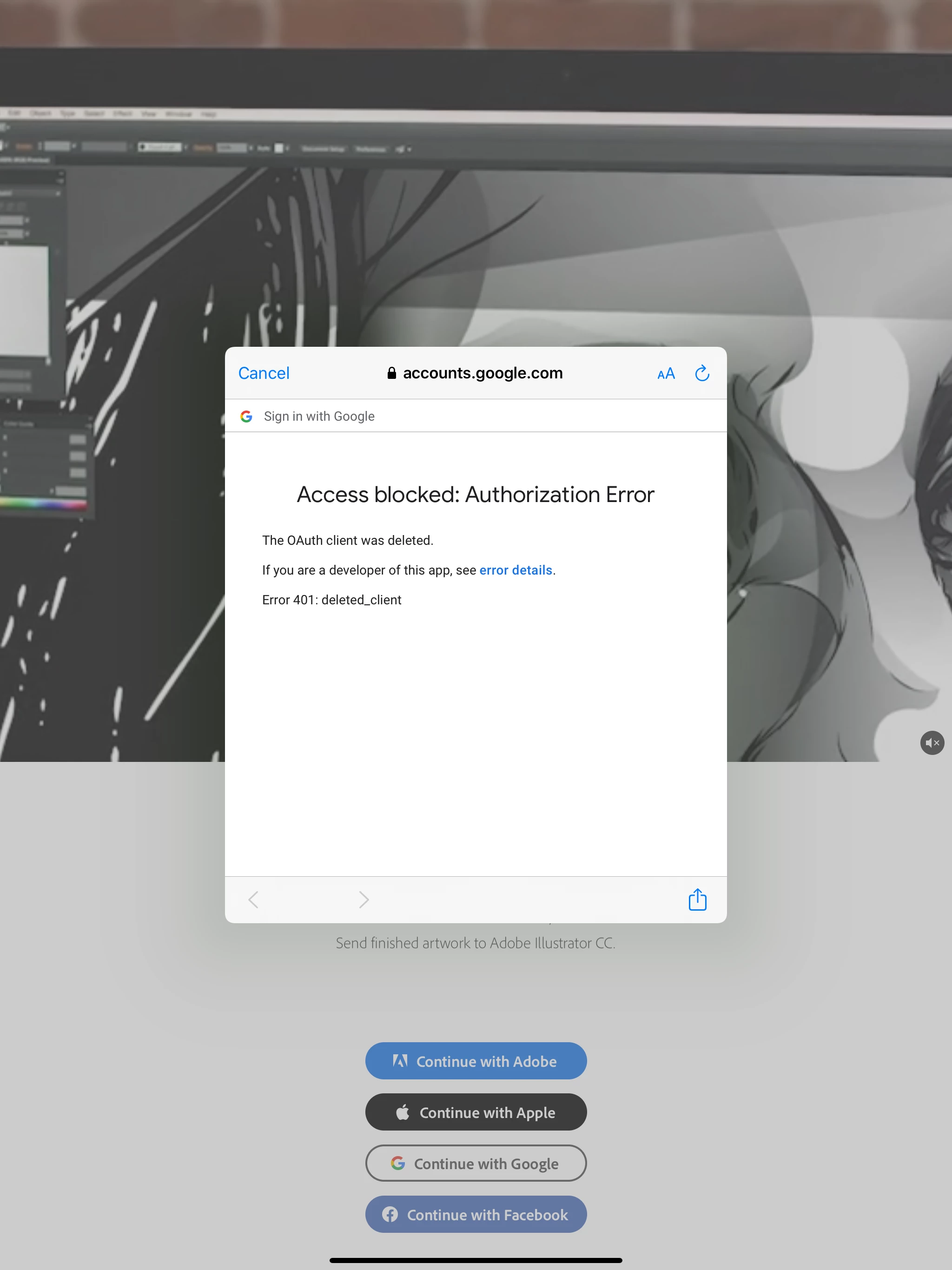Viewport: 952px width, 1270px height.
Task: Go back with the left chevron
Action: (253, 899)
